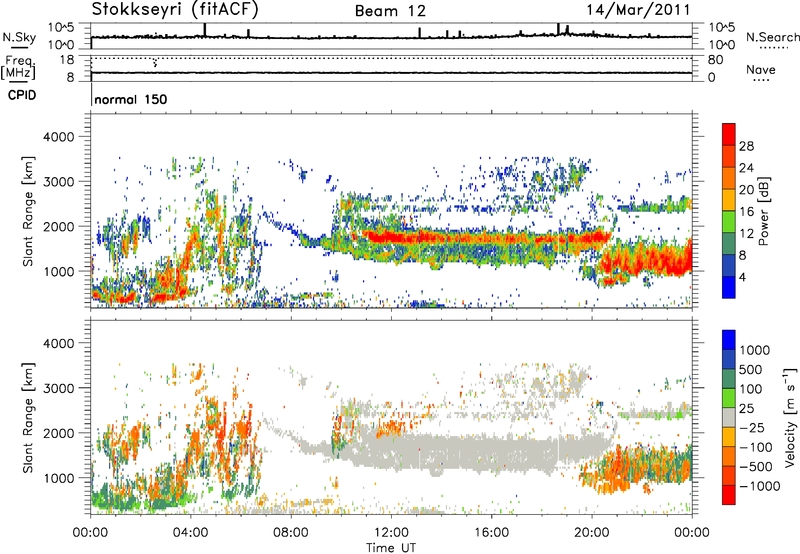Click the gray velocity band near 14:00
The width and height of the screenshot is (800, 554).
pyautogui.click(x=441, y=451)
